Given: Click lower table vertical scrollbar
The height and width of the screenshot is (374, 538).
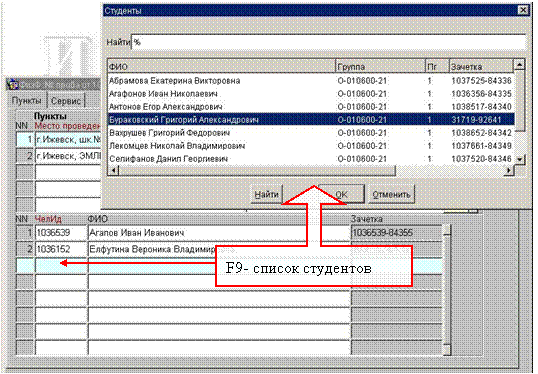Looking at the screenshot, I should click(447, 290).
